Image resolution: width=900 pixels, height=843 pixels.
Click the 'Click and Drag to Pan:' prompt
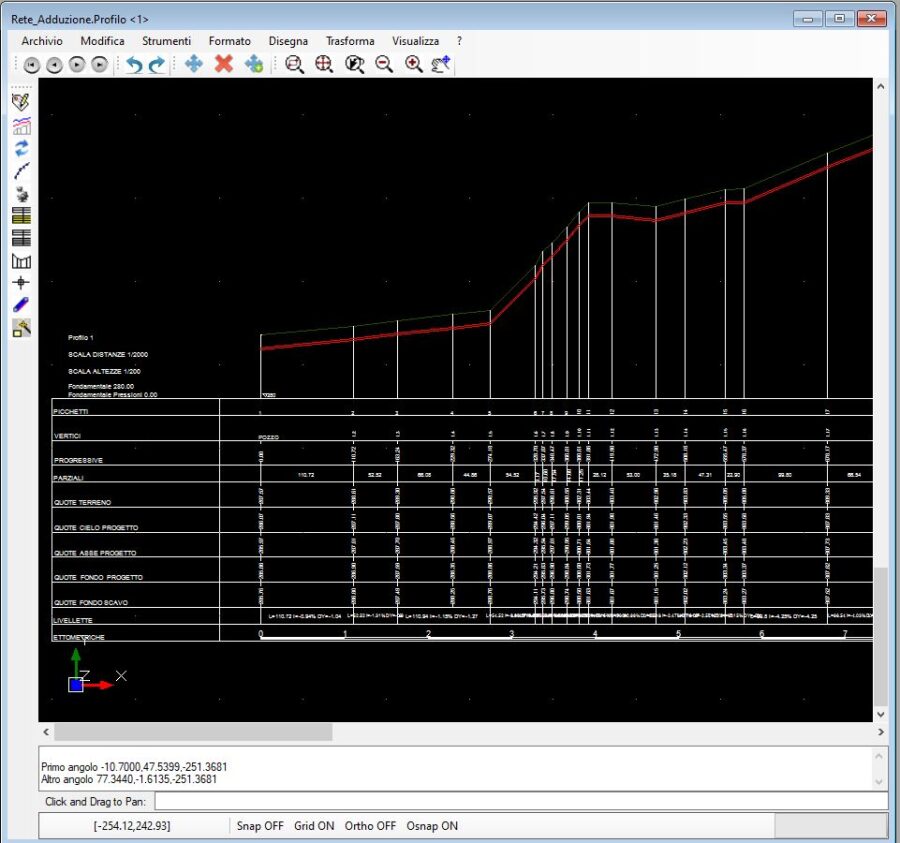pos(95,802)
